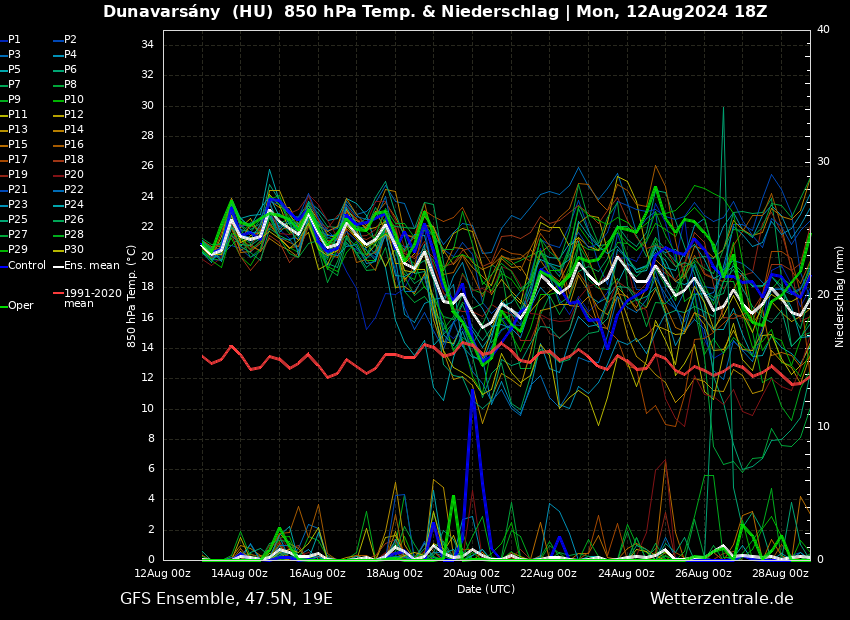Click the P1 legend entry

(x=14, y=40)
